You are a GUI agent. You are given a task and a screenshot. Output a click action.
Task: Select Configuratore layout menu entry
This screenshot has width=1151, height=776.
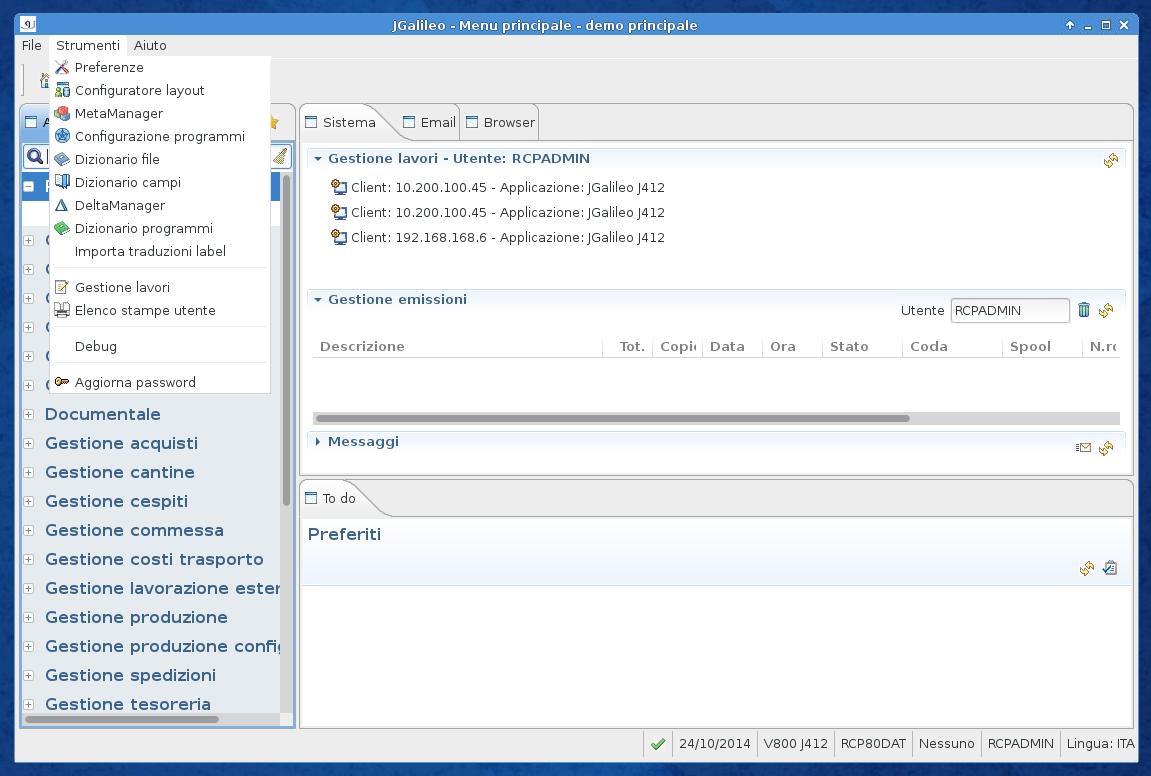click(159, 90)
